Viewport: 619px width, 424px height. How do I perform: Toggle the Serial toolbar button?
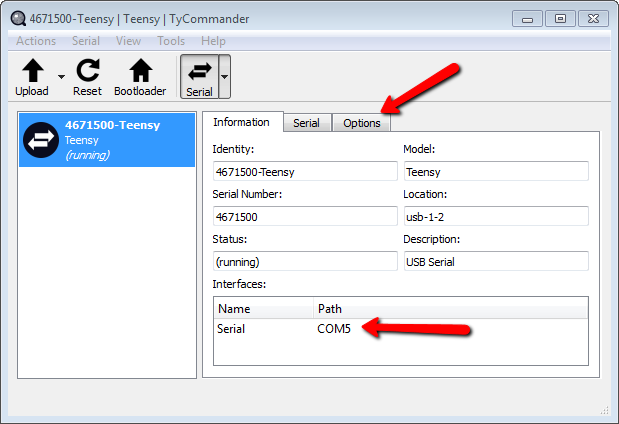tap(199, 77)
